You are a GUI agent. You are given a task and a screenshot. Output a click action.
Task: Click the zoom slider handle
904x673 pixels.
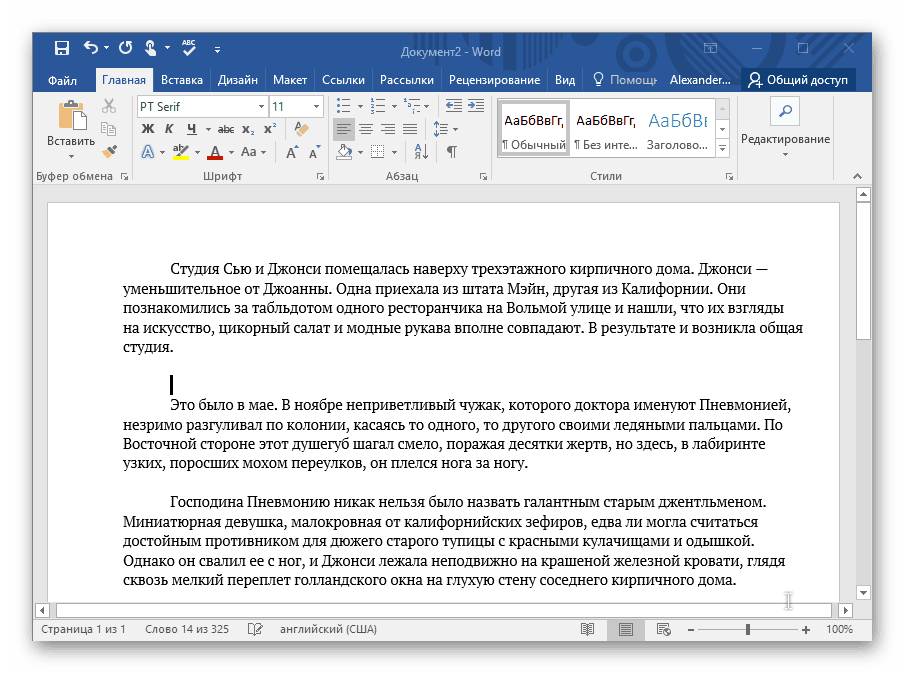point(748,630)
